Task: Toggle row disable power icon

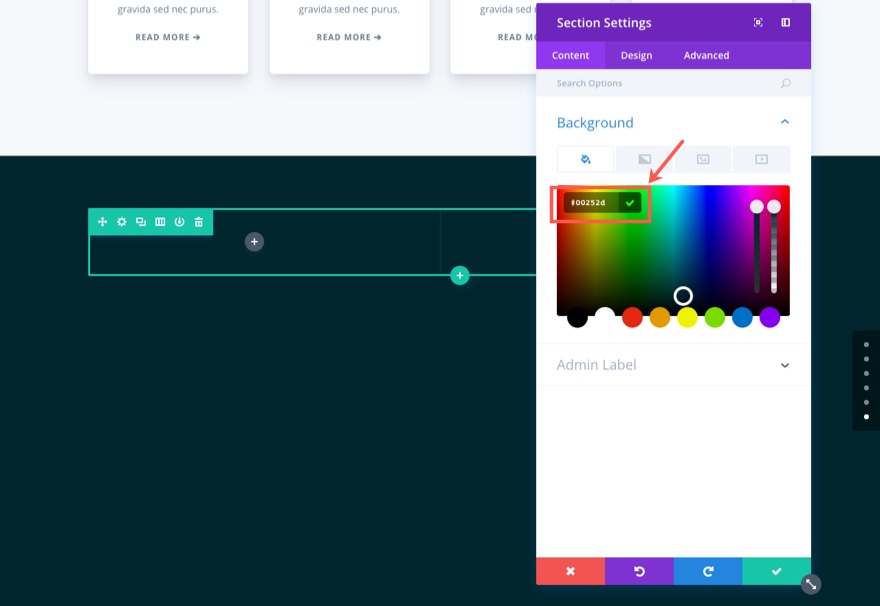Action: [x=179, y=222]
